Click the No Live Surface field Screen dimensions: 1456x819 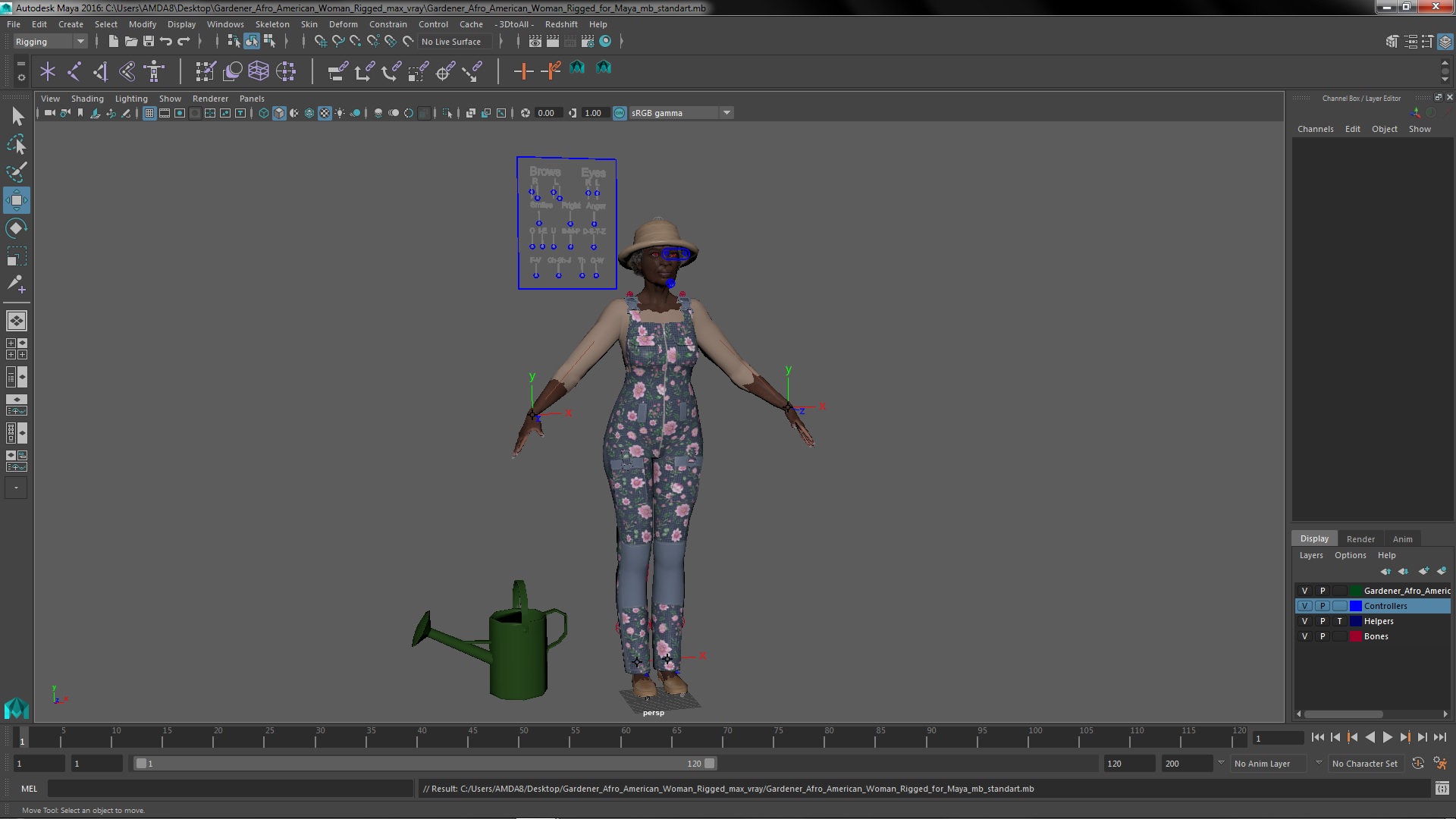(456, 42)
